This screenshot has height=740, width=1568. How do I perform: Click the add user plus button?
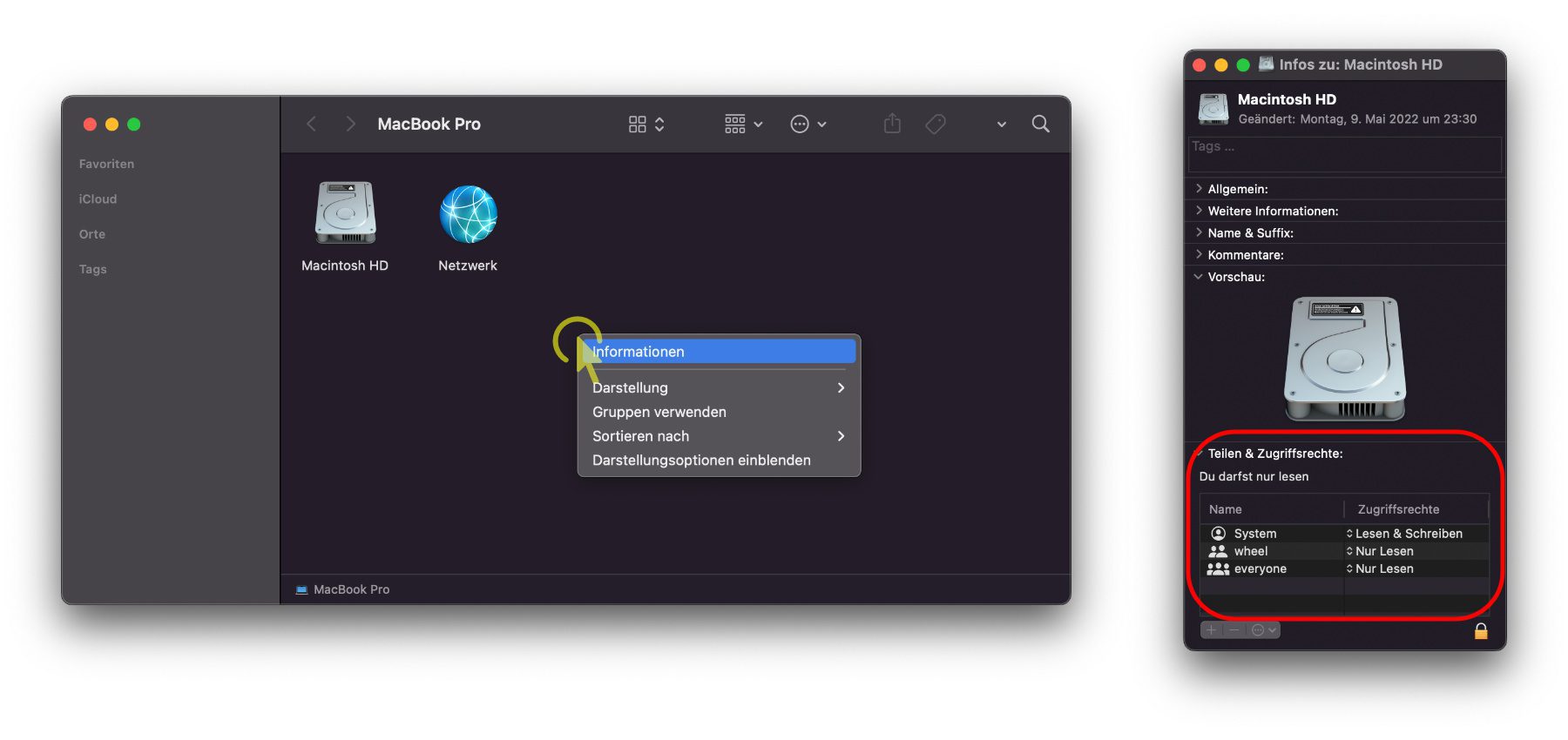(1211, 629)
